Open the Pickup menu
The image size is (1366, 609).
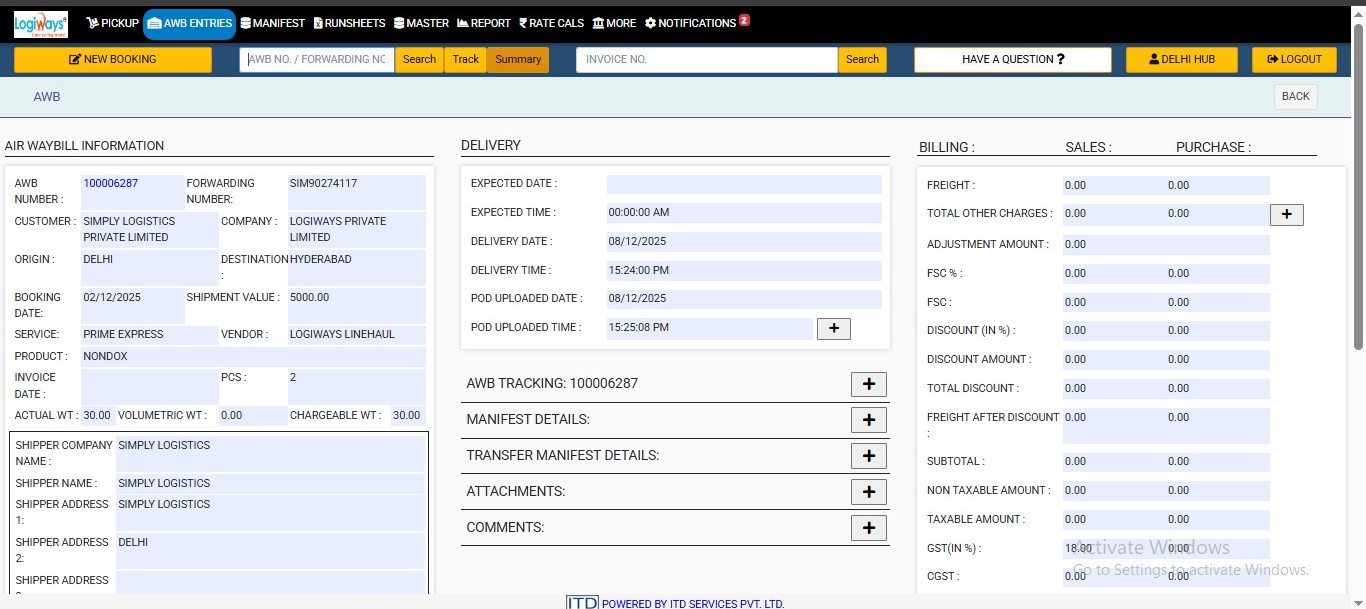coord(113,23)
